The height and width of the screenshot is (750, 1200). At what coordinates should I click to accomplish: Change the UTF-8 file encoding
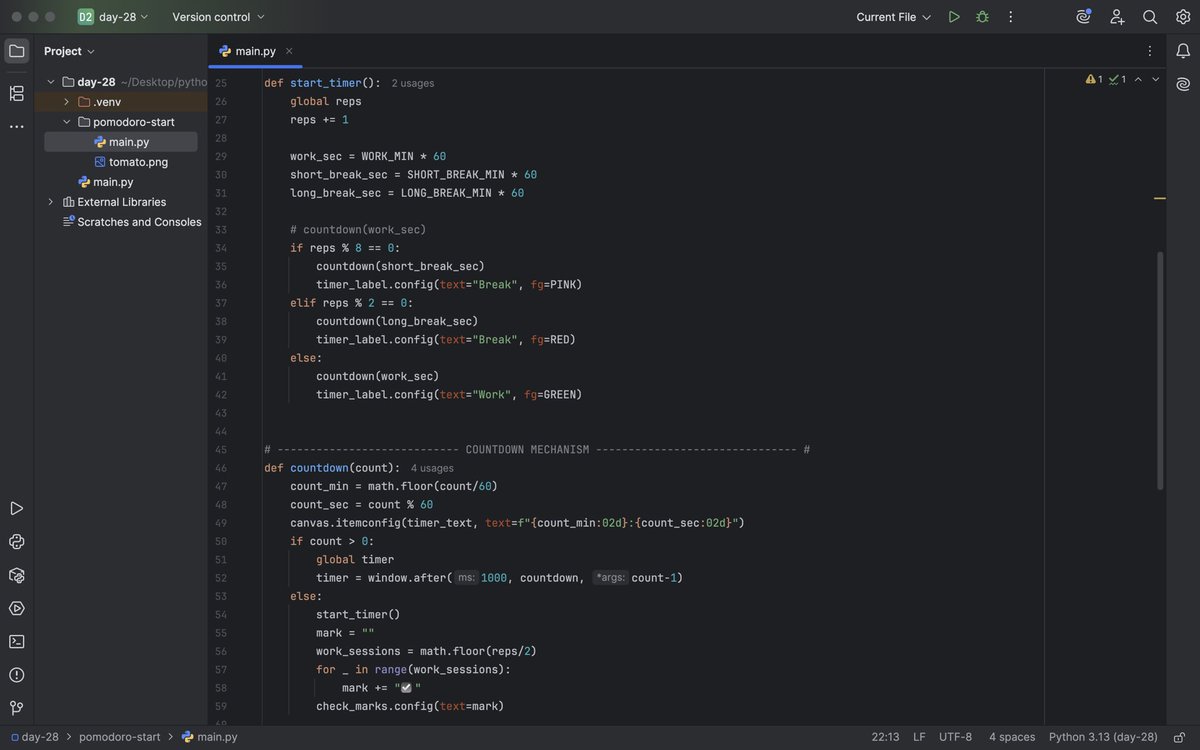[955, 737]
